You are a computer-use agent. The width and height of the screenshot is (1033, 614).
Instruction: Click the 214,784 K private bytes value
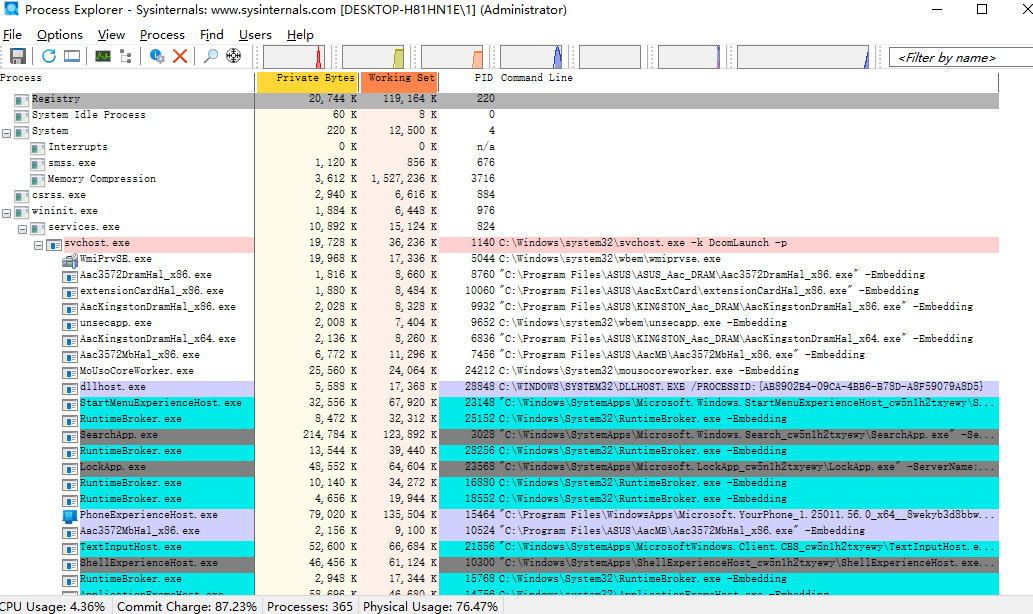(330, 435)
